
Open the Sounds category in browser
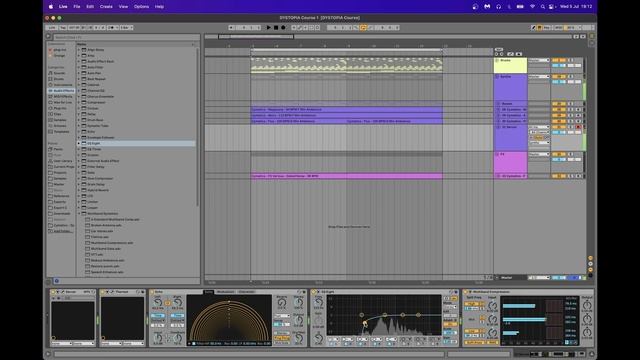pyautogui.click(x=60, y=73)
